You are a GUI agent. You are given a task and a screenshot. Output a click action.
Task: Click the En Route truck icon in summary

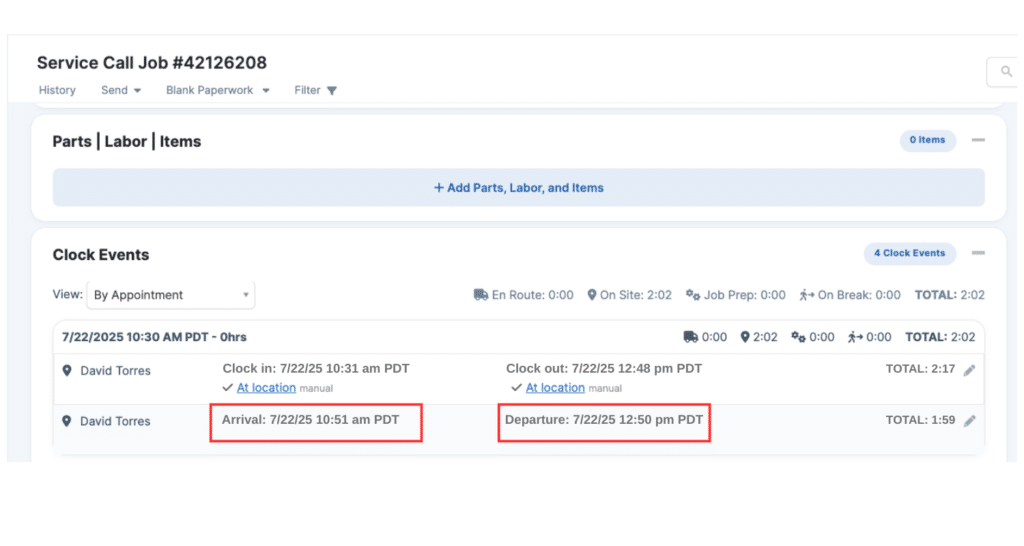tap(480, 295)
